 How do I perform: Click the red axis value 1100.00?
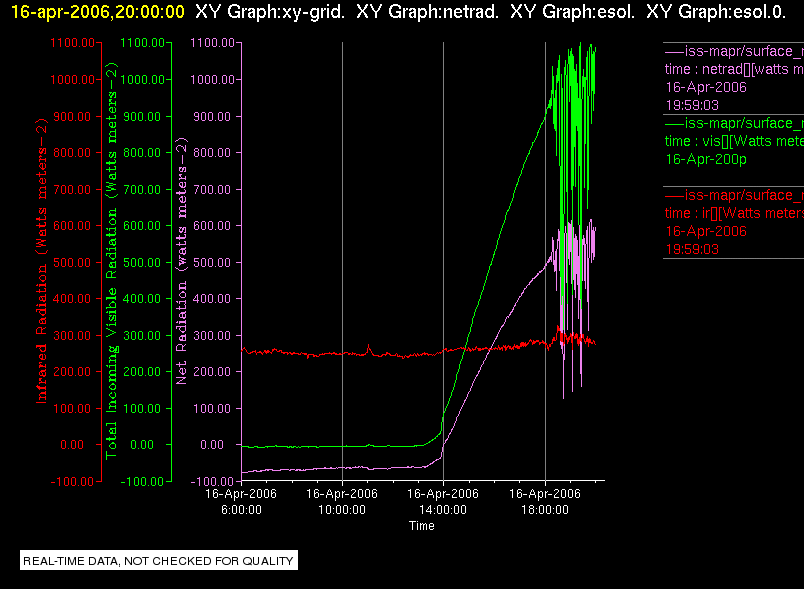click(x=72, y=43)
